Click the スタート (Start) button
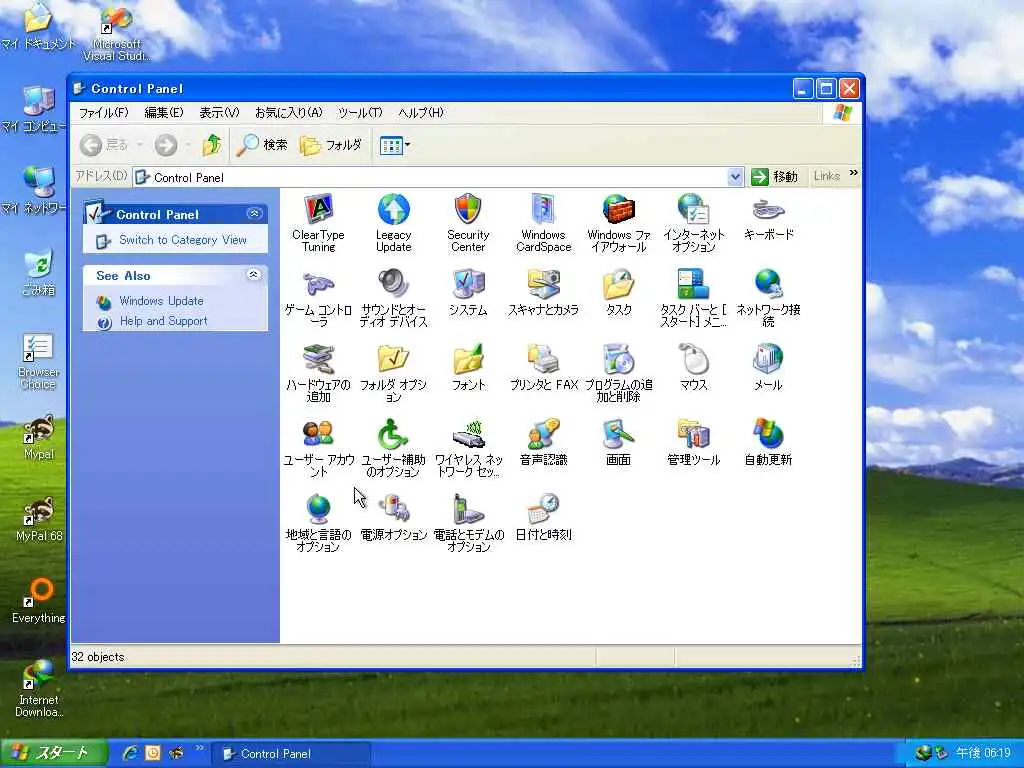Viewport: 1024px width, 768px height. pyautogui.click(x=53, y=754)
